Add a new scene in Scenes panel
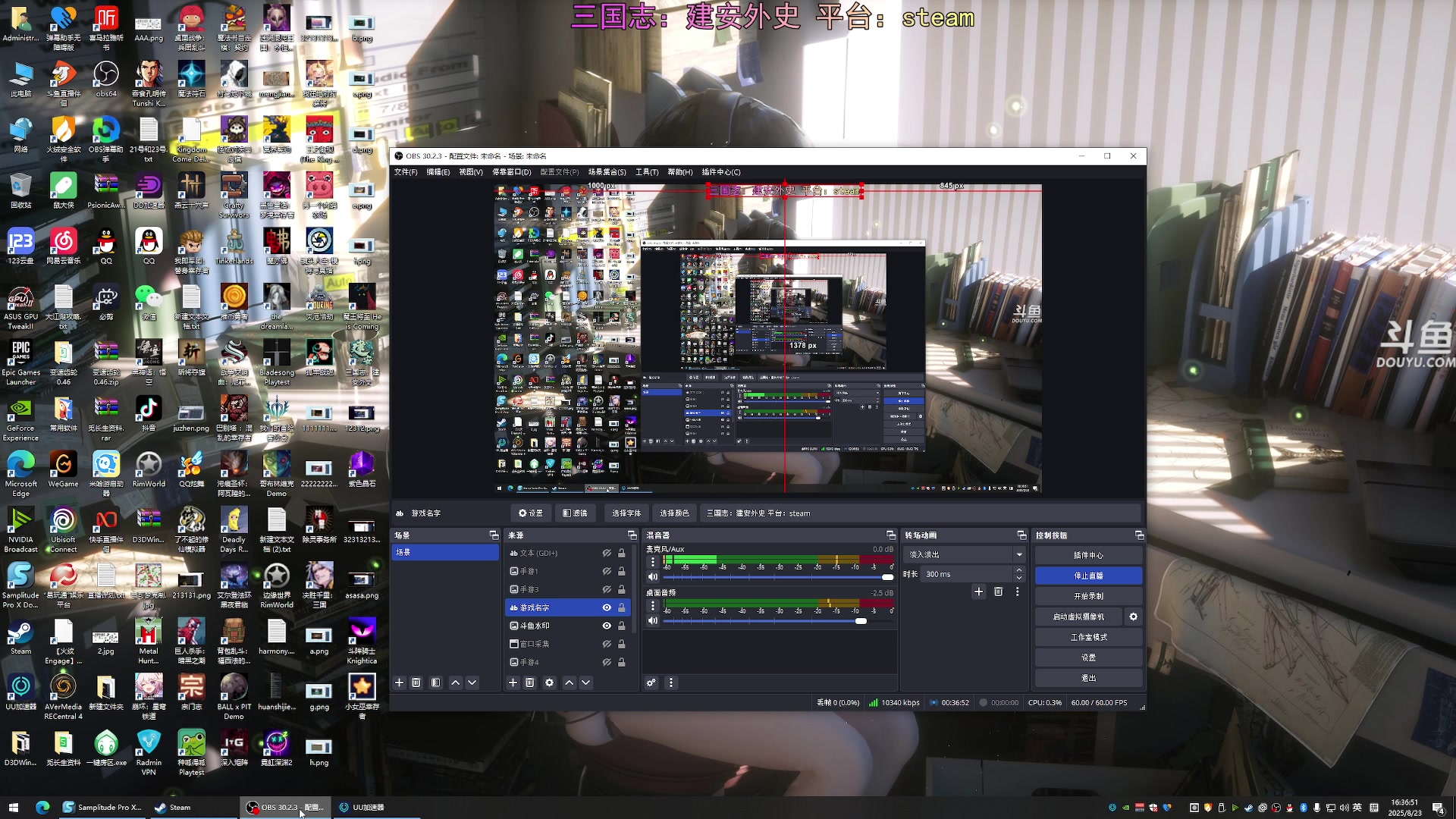Screen dimensions: 1456x819 400,682
